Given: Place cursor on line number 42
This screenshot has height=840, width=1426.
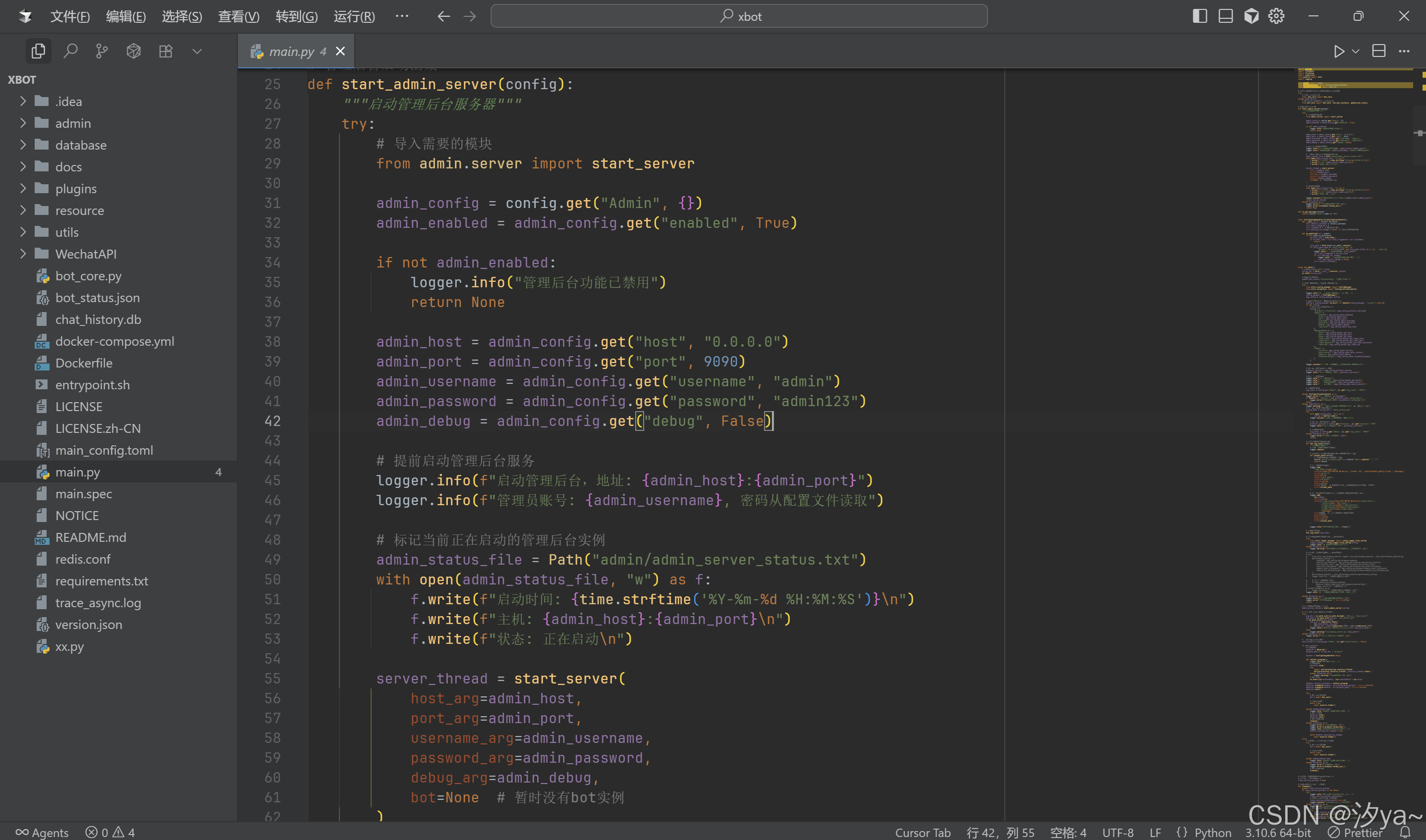Looking at the screenshot, I should point(273,420).
